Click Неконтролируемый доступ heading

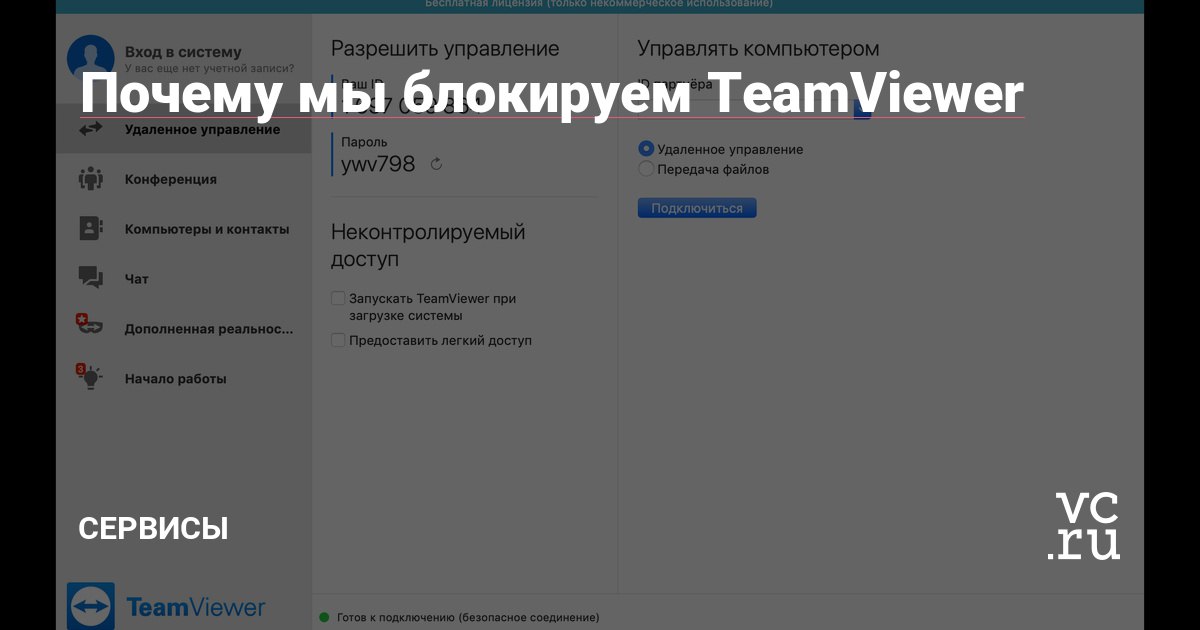coord(428,245)
